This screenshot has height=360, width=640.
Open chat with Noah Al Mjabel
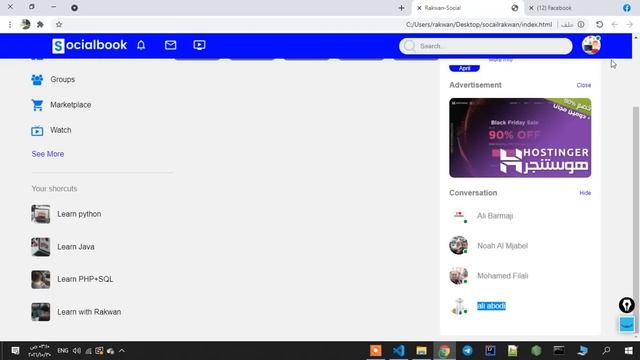502,246
